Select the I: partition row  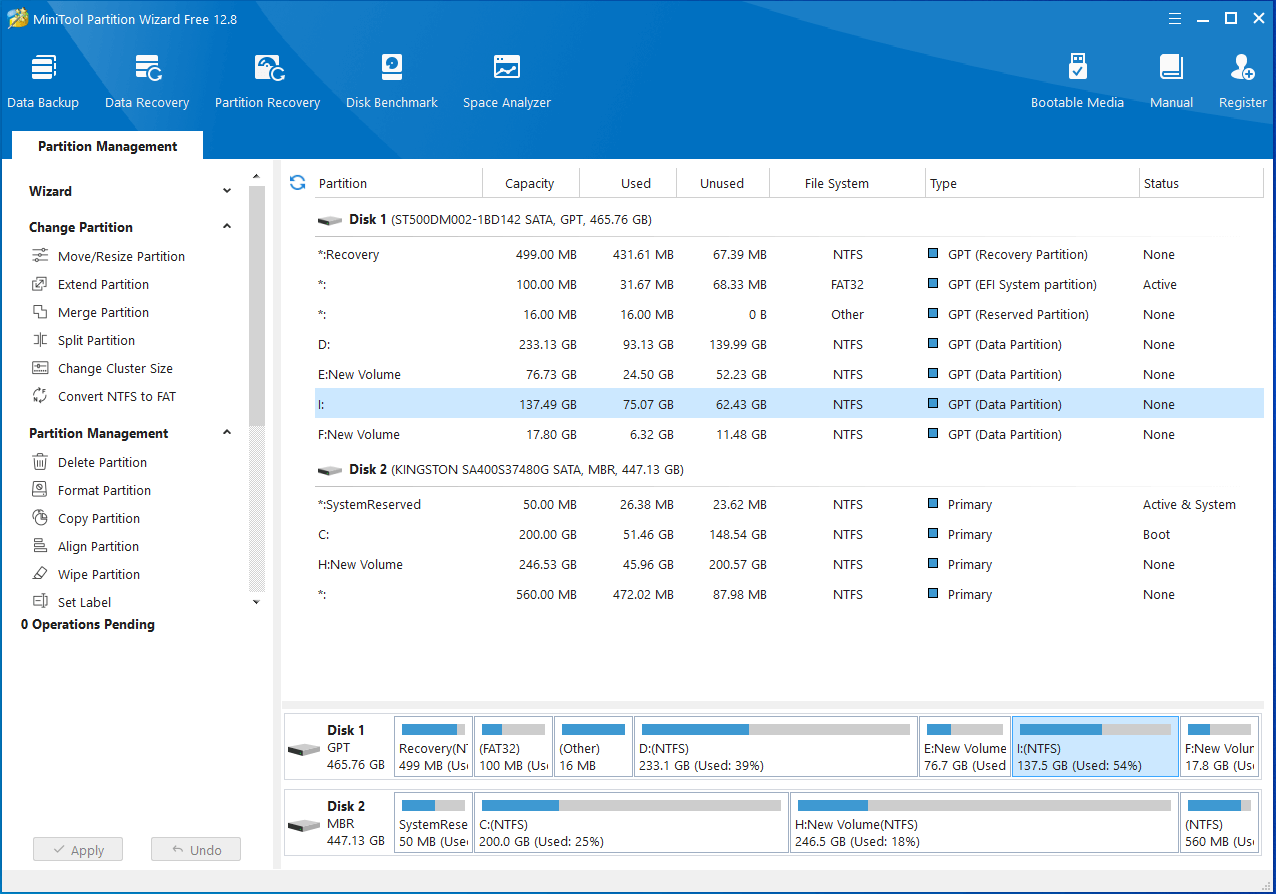point(789,404)
